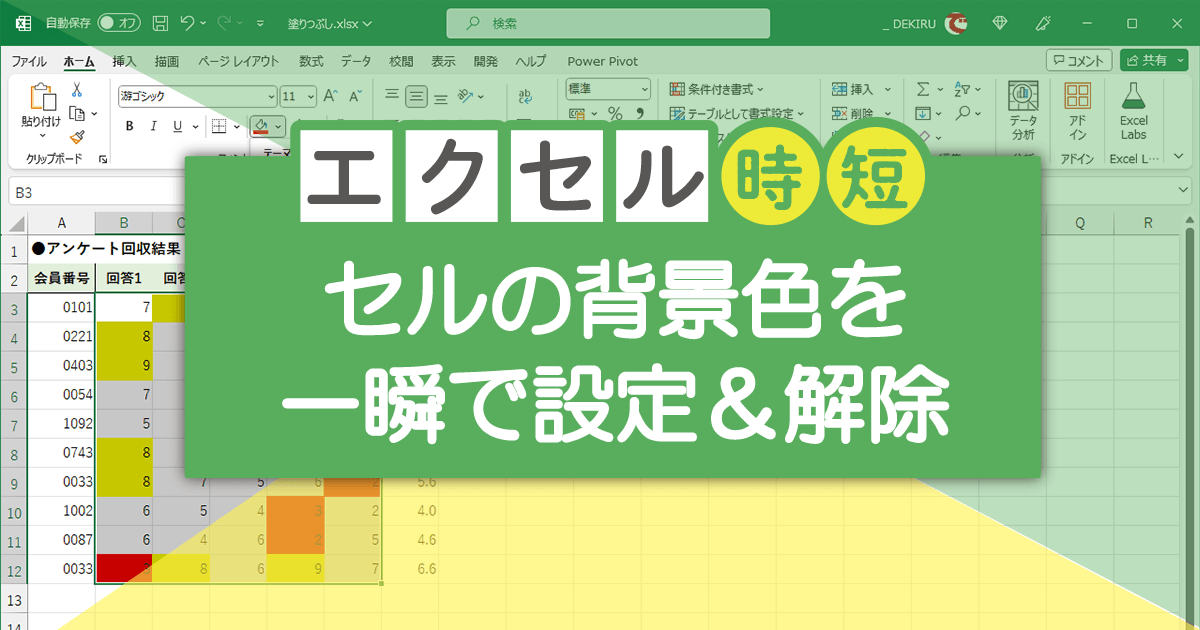Click the fill color swatch to apply color
This screenshot has width=1200, height=630.
click(263, 126)
